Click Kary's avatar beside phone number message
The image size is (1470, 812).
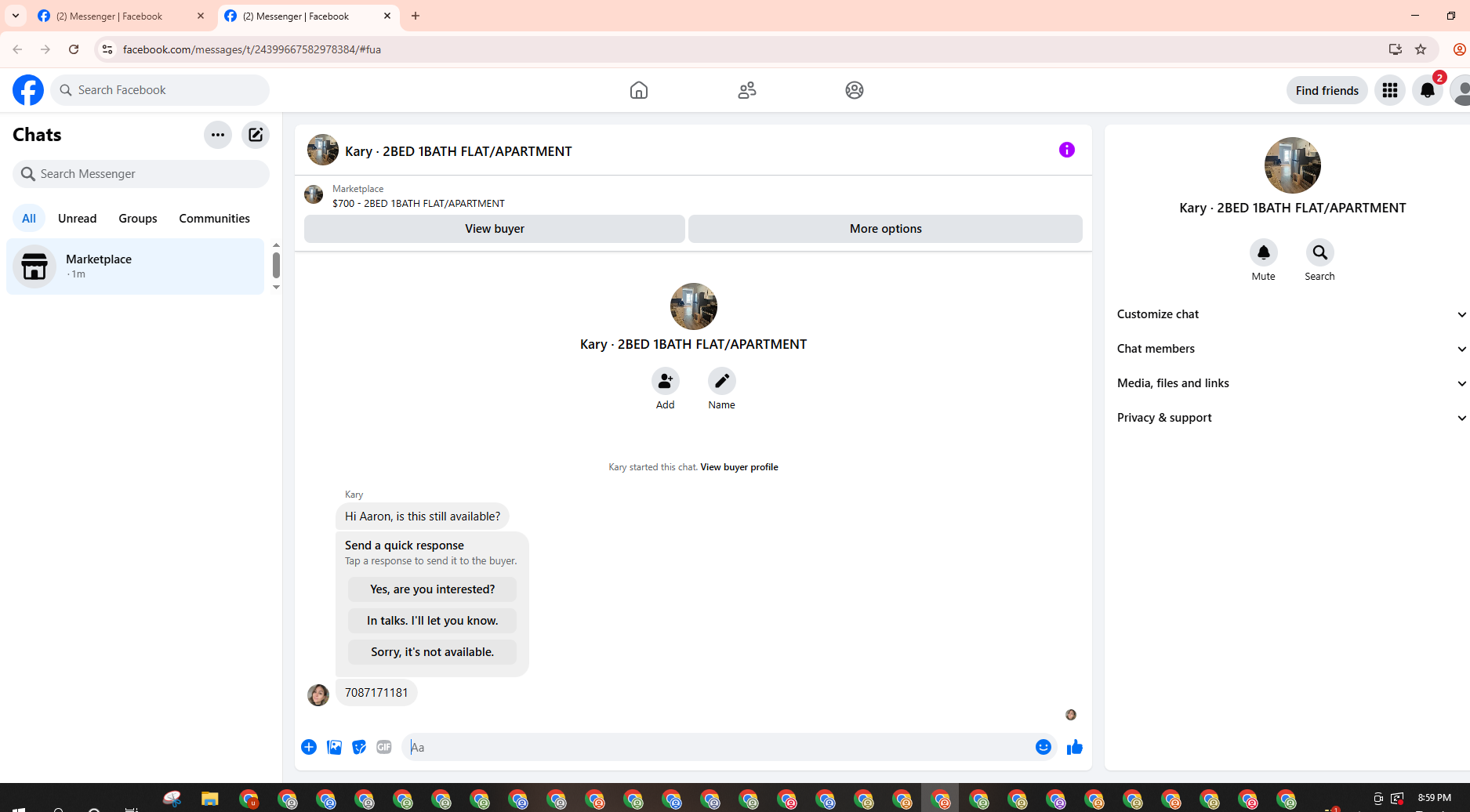pyautogui.click(x=318, y=695)
